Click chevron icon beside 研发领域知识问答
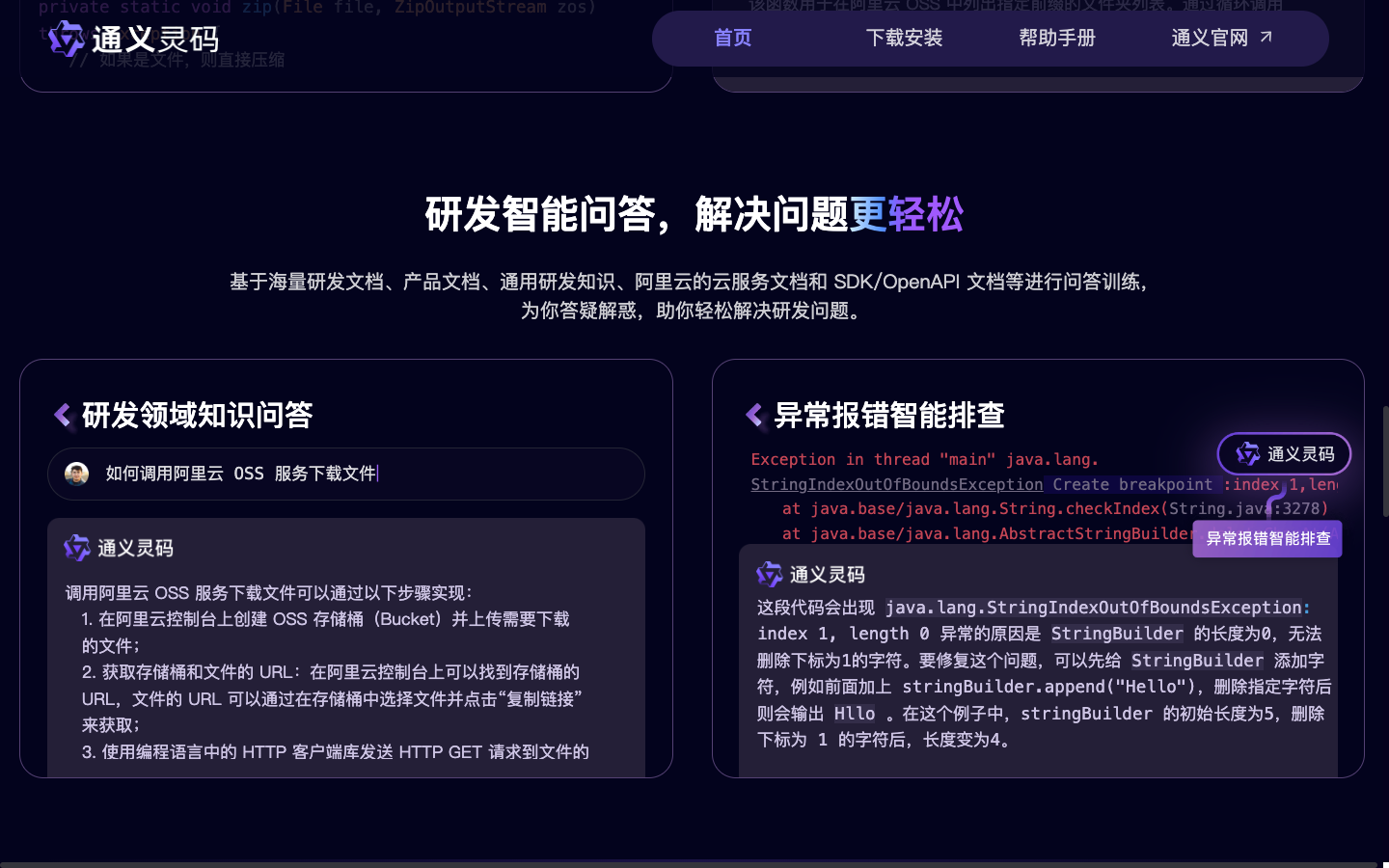This screenshot has height=868, width=1389. coord(63,416)
